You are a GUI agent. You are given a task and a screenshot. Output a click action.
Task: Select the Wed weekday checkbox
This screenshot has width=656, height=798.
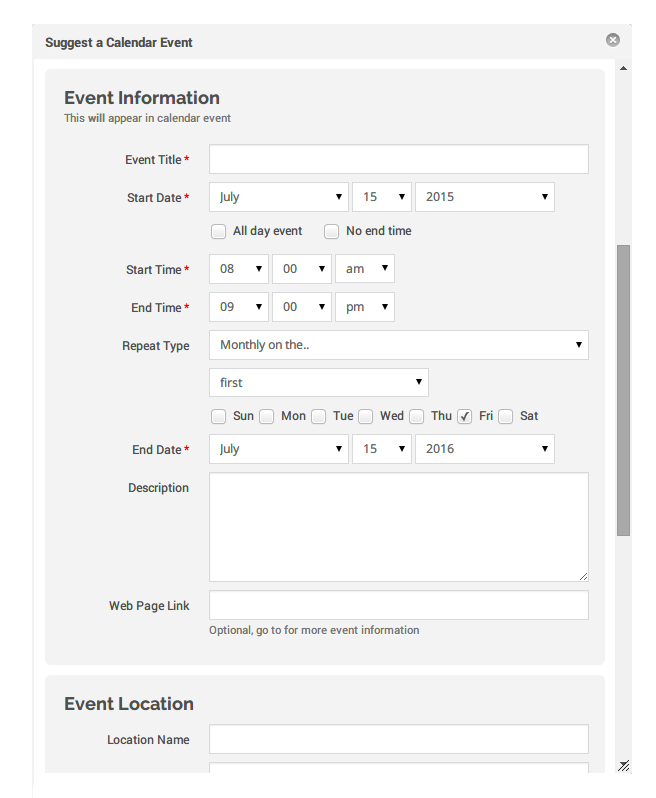pyautogui.click(x=366, y=417)
